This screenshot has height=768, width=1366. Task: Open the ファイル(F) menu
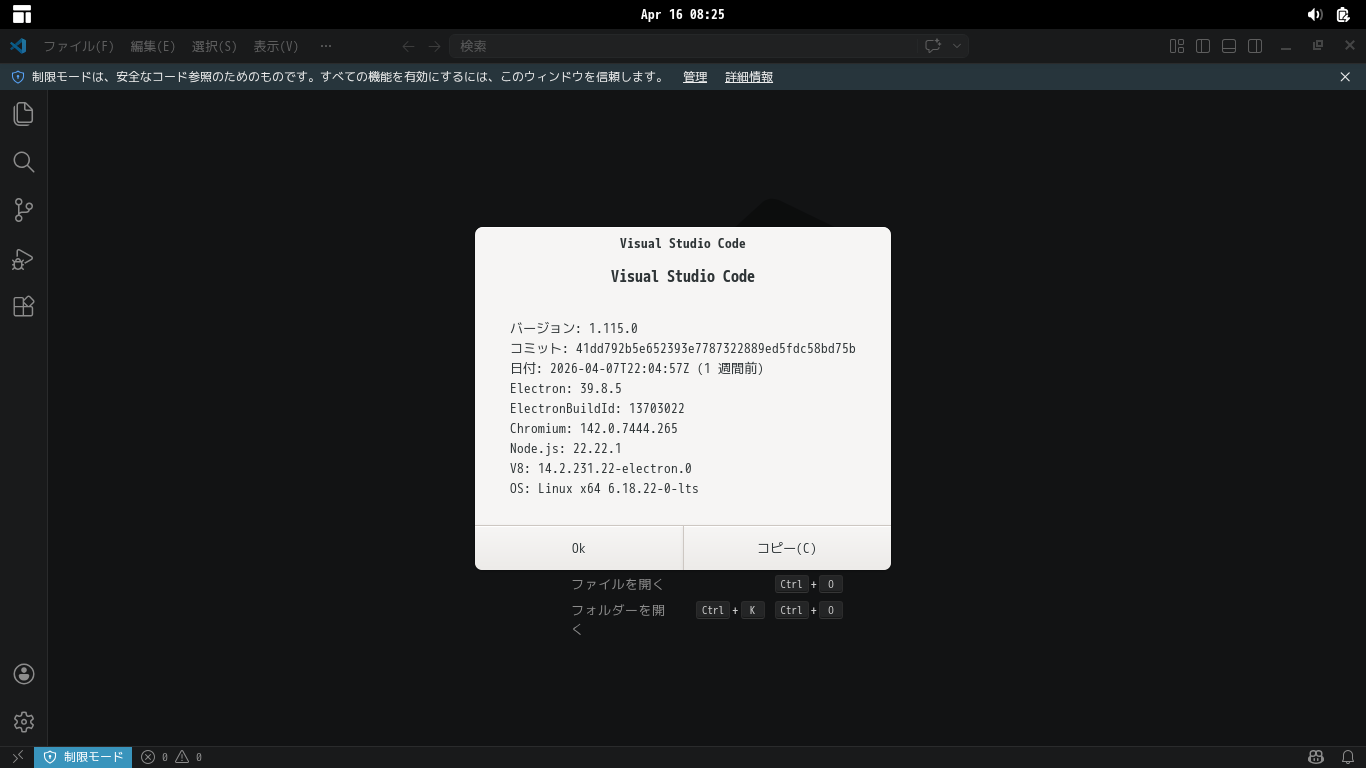pos(78,46)
